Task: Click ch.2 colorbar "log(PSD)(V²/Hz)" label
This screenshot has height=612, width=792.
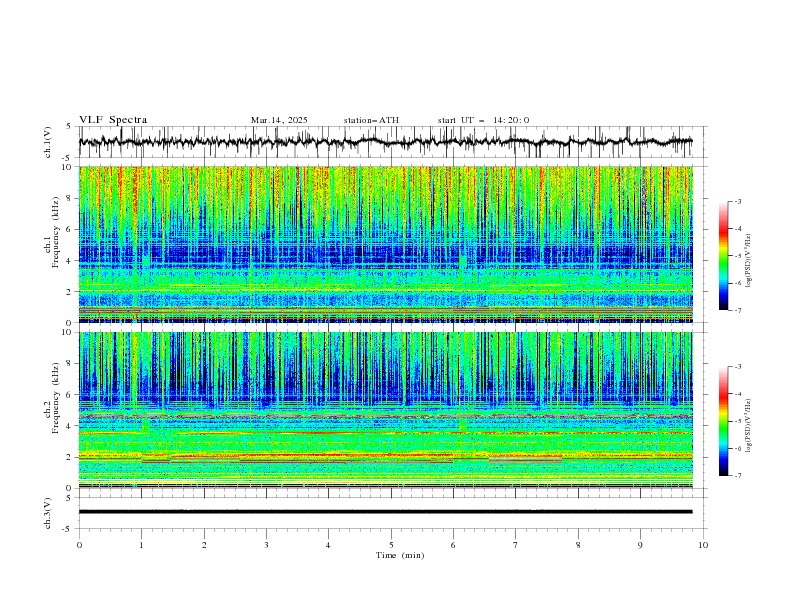Action: coord(748,425)
